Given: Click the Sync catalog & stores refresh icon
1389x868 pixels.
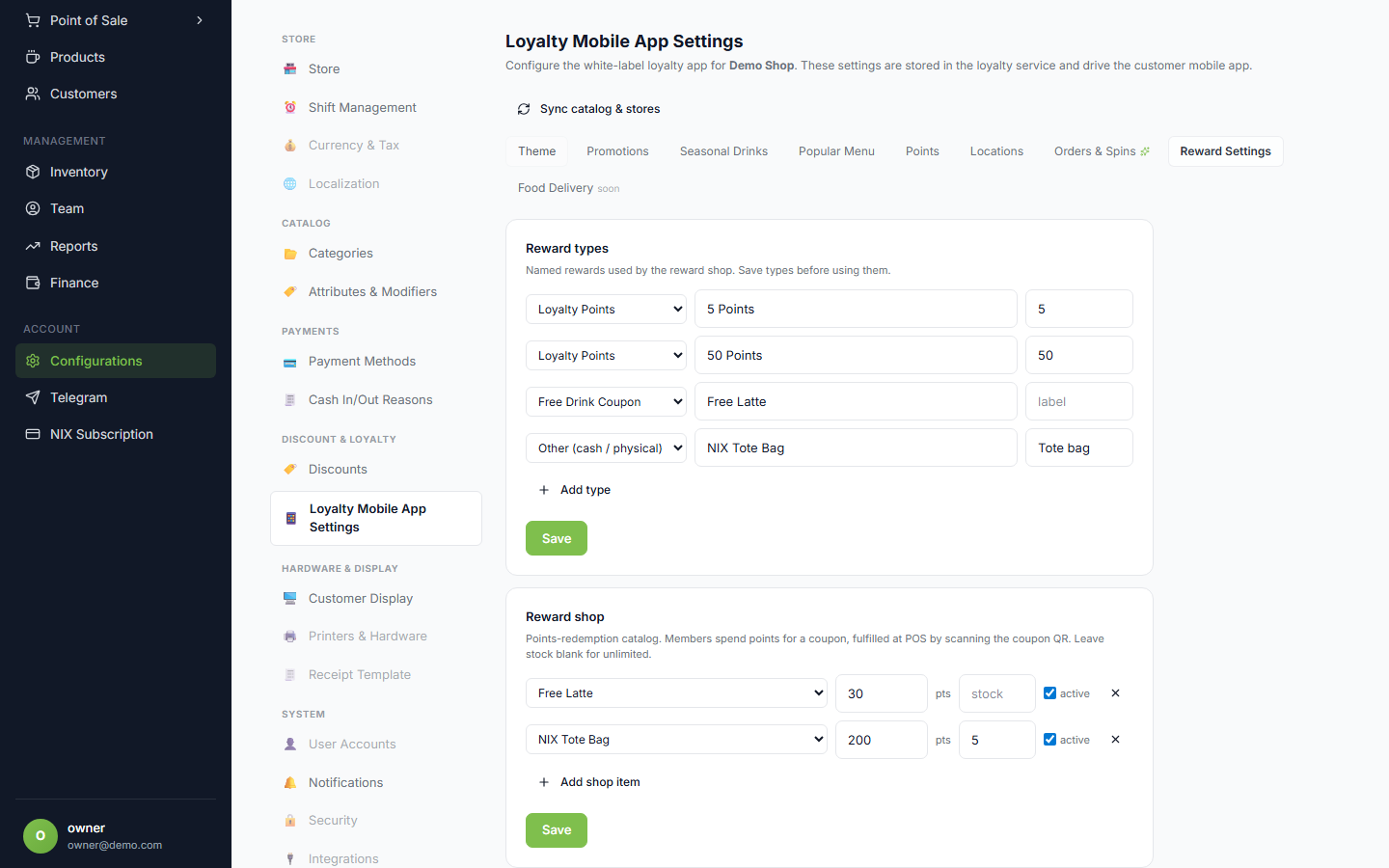Looking at the screenshot, I should 524,109.
